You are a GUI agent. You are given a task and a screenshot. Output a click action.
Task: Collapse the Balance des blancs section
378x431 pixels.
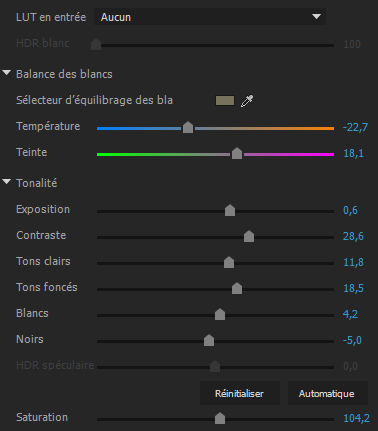click(x=6, y=73)
